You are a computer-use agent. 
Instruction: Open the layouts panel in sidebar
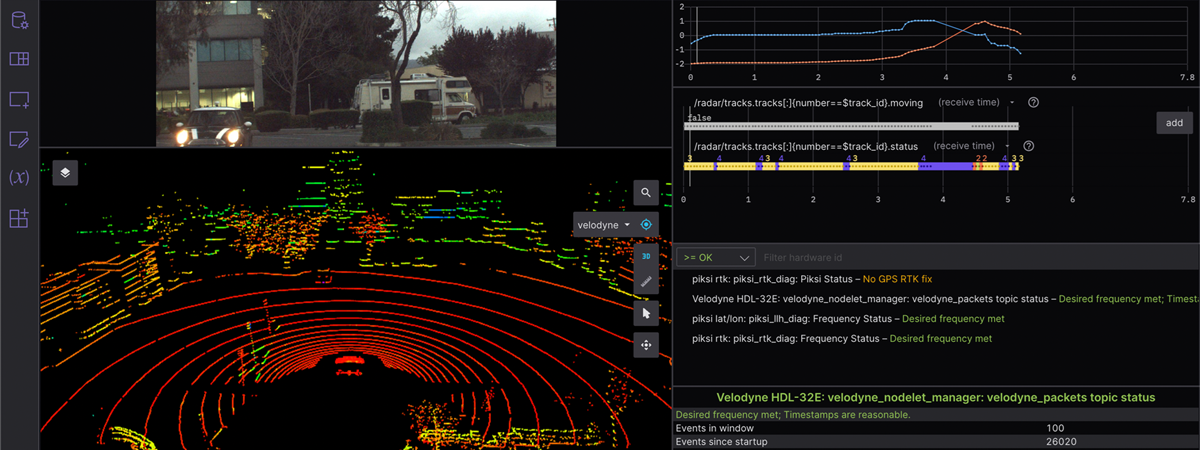(x=19, y=59)
